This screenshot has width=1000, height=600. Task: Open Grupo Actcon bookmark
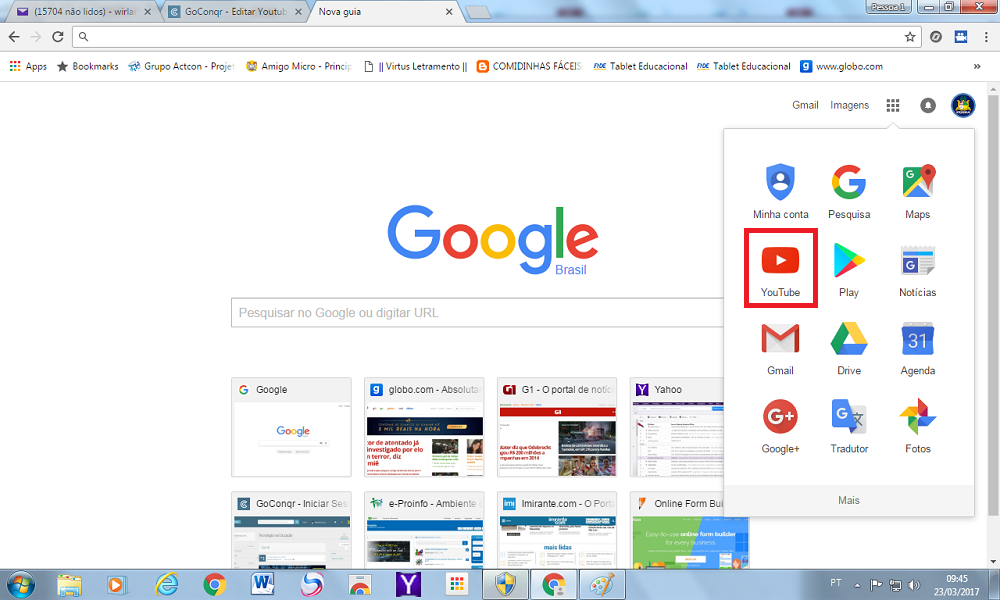[x=181, y=66]
